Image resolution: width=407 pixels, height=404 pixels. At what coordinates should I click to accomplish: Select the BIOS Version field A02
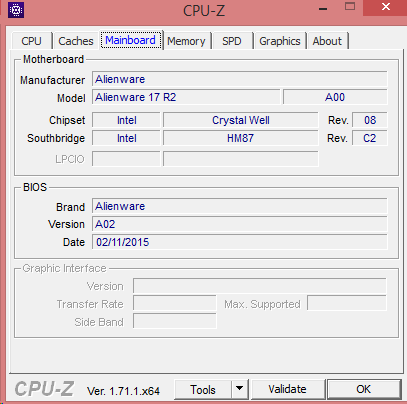[x=240, y=224]
